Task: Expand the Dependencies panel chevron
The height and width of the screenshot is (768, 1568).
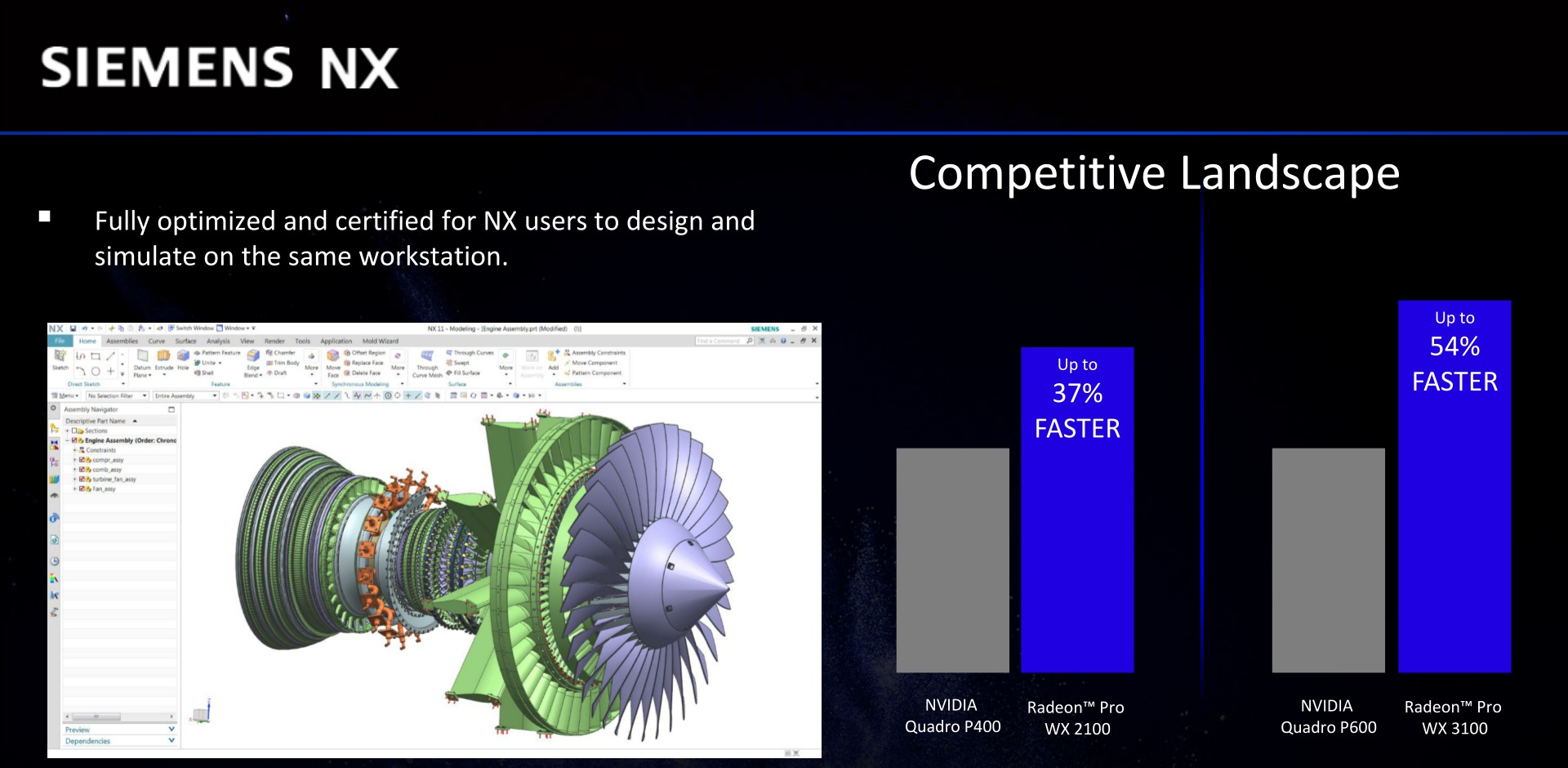Action: [x=171, y=740]
